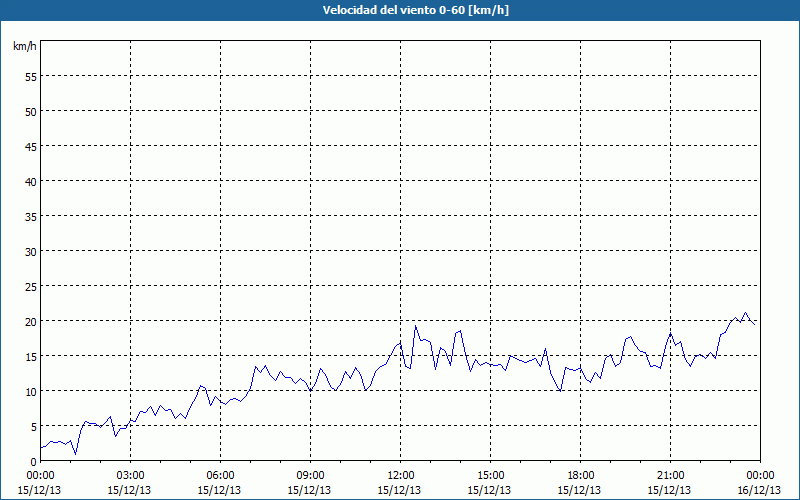800x500 pixels.
Task: Click the highest wind peak before midnight end
Action: [x=745, y=313]
